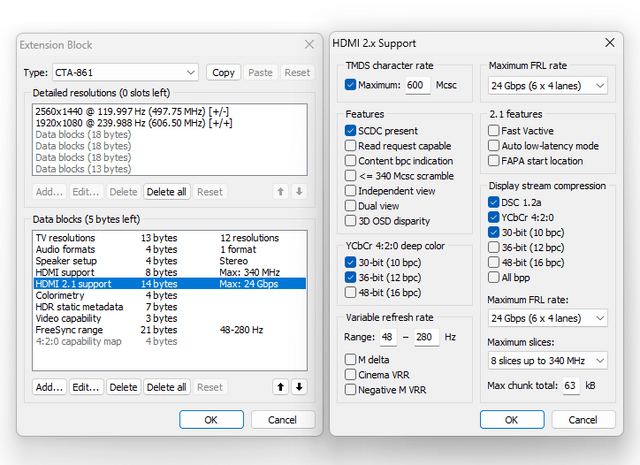Enable Content bpc indication

350,161
